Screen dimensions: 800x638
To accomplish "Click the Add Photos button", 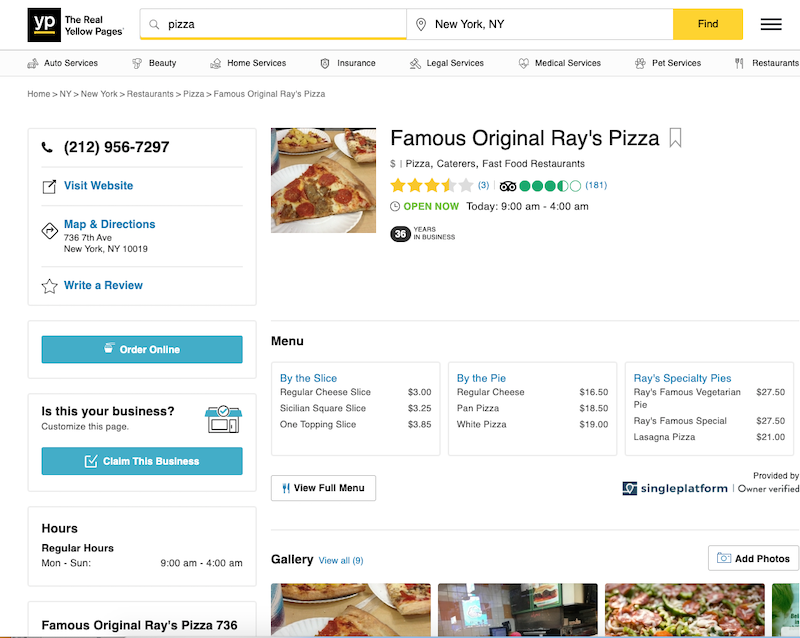I will click(754, 558).
